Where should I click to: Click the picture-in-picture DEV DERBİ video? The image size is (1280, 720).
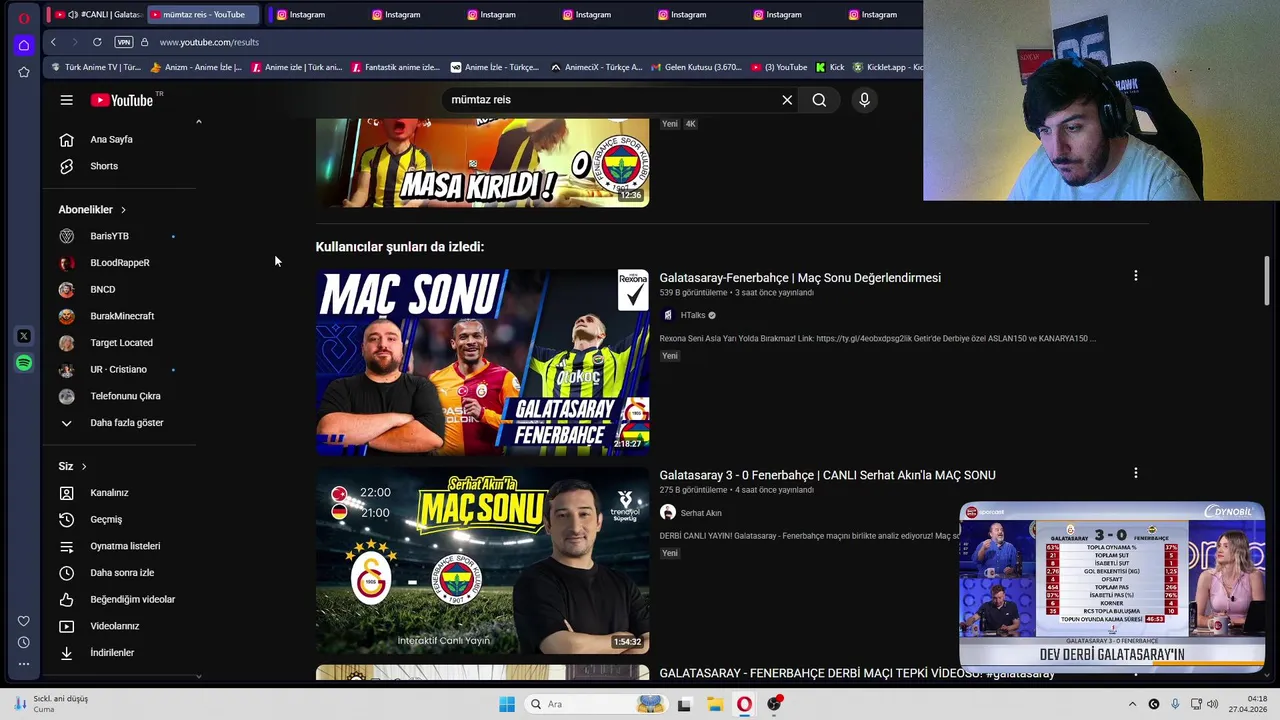click(x=1112, y=586)
